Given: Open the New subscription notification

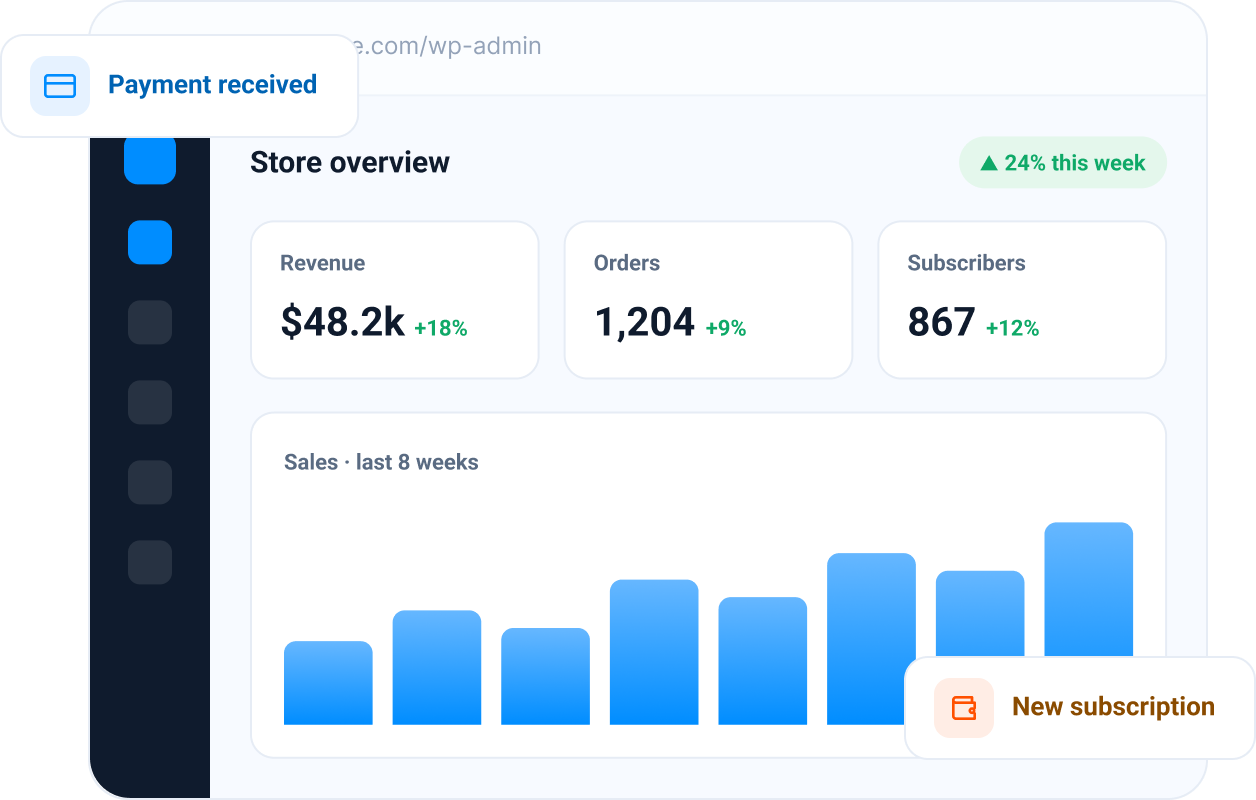Looking at the screenshot, I should click(x=1080, y=708).
